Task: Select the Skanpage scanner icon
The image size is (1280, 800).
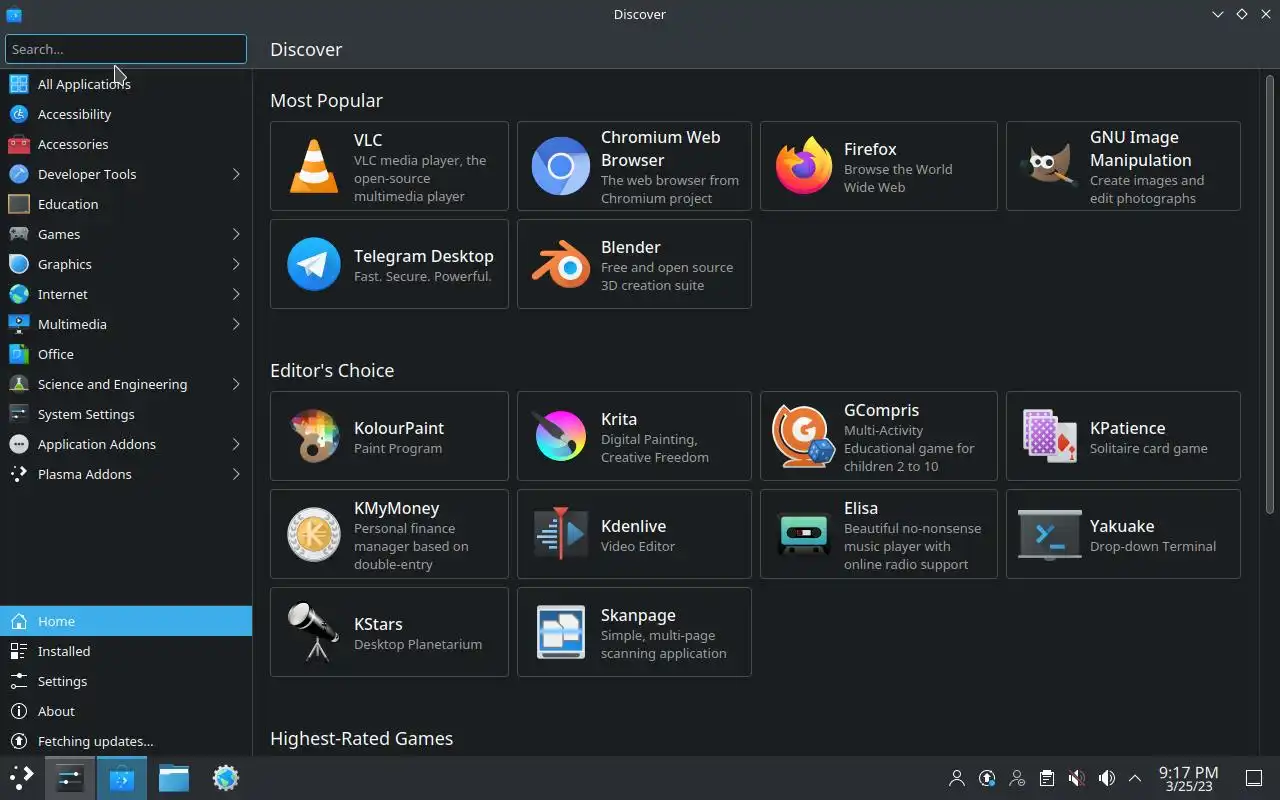Action: pos(560,632)
